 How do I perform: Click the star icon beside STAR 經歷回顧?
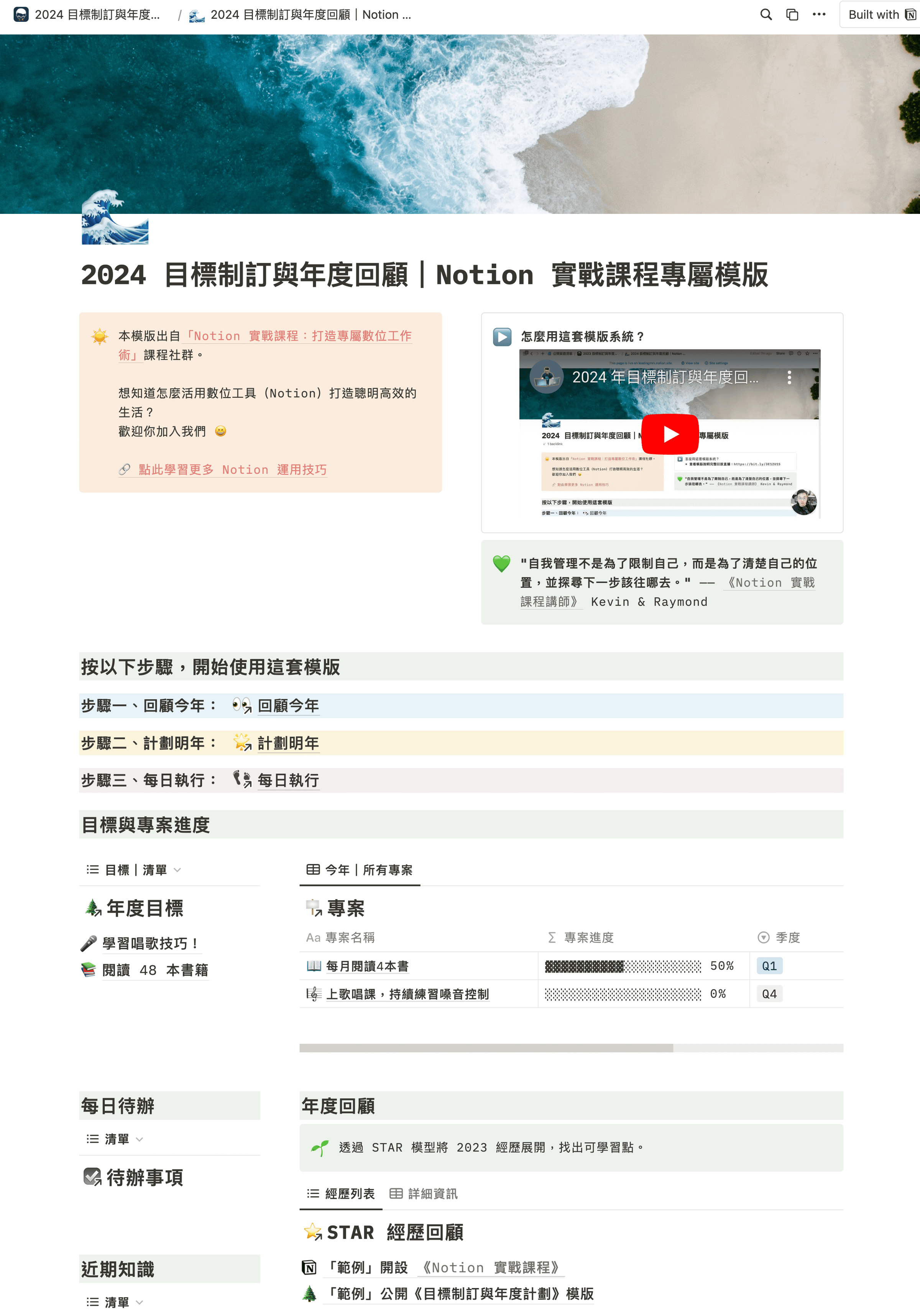click(x=313, y=1232)
